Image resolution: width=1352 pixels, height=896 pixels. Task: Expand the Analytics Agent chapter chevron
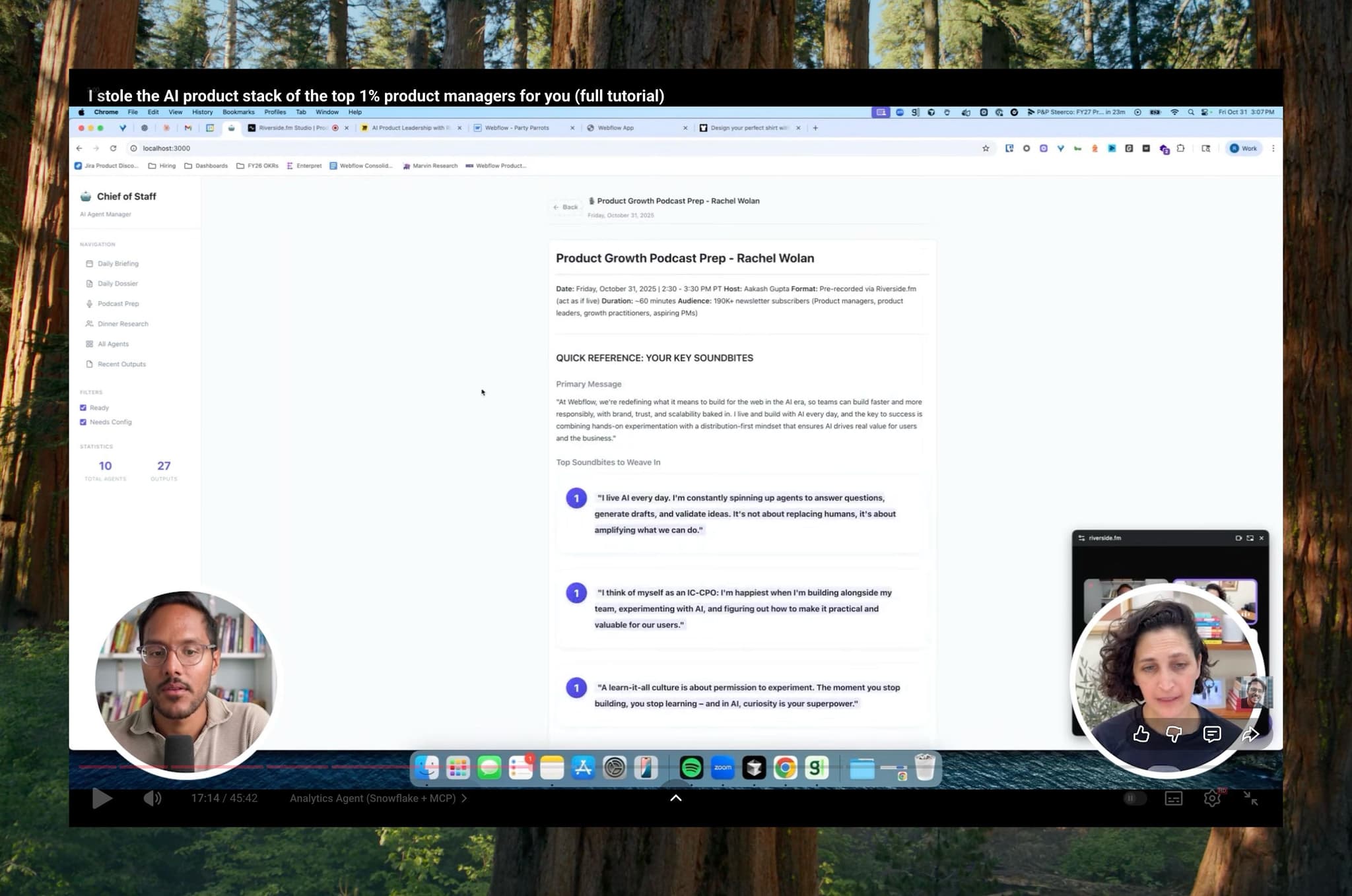[464, 798]
